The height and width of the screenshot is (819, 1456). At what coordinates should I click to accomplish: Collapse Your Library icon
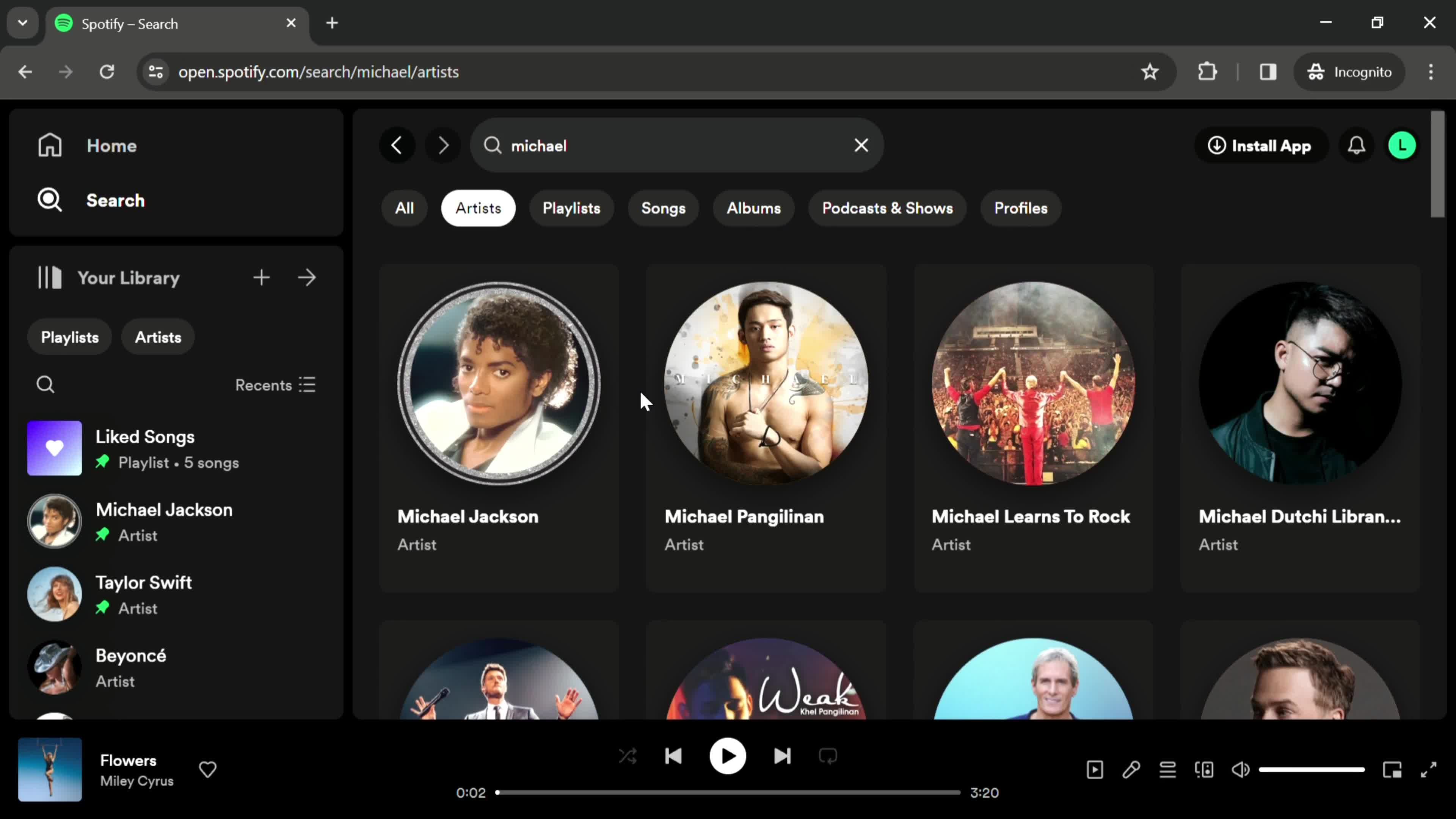(50, 278)
